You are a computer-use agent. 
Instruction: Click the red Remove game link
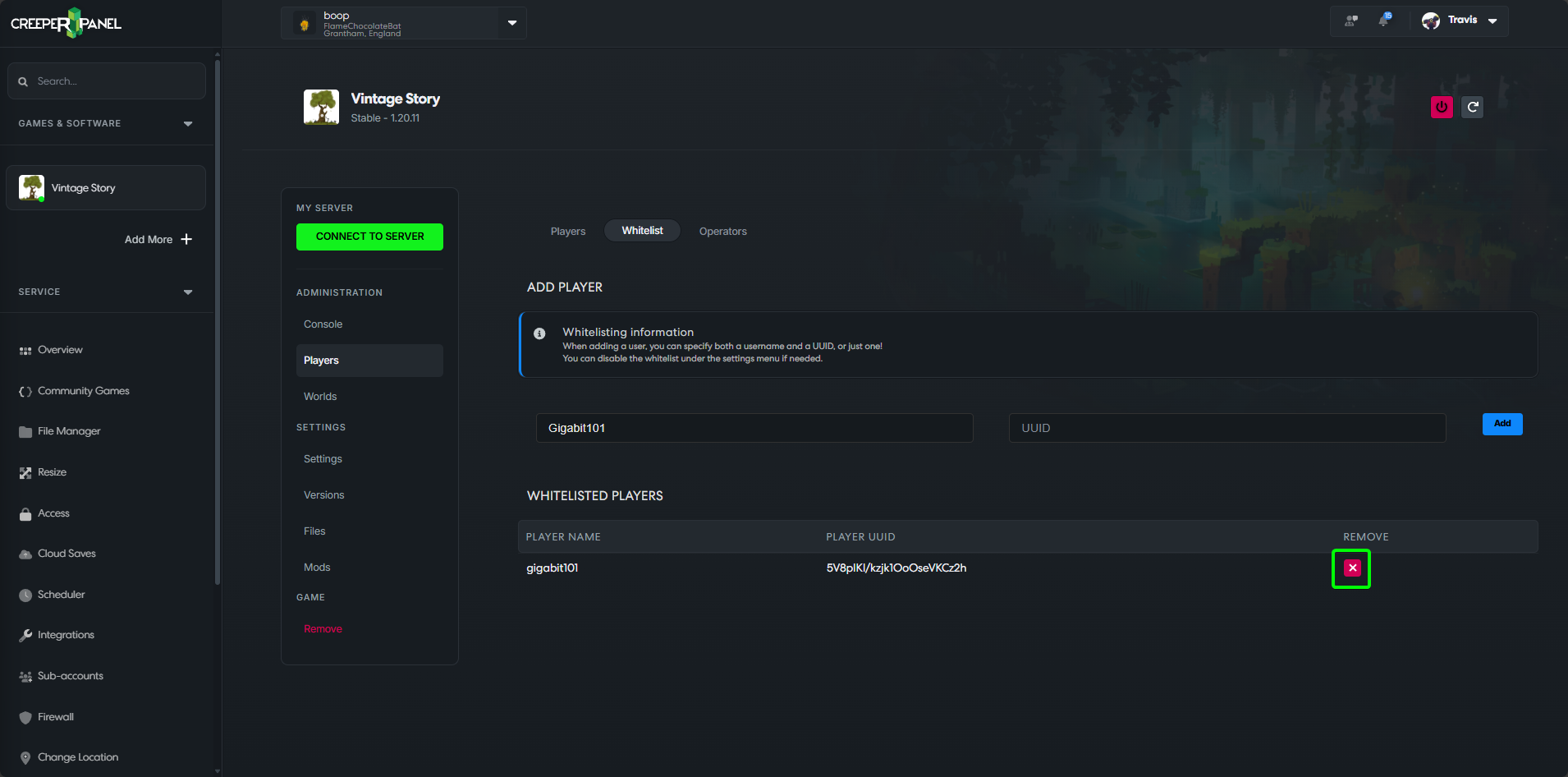click(323, 629)
